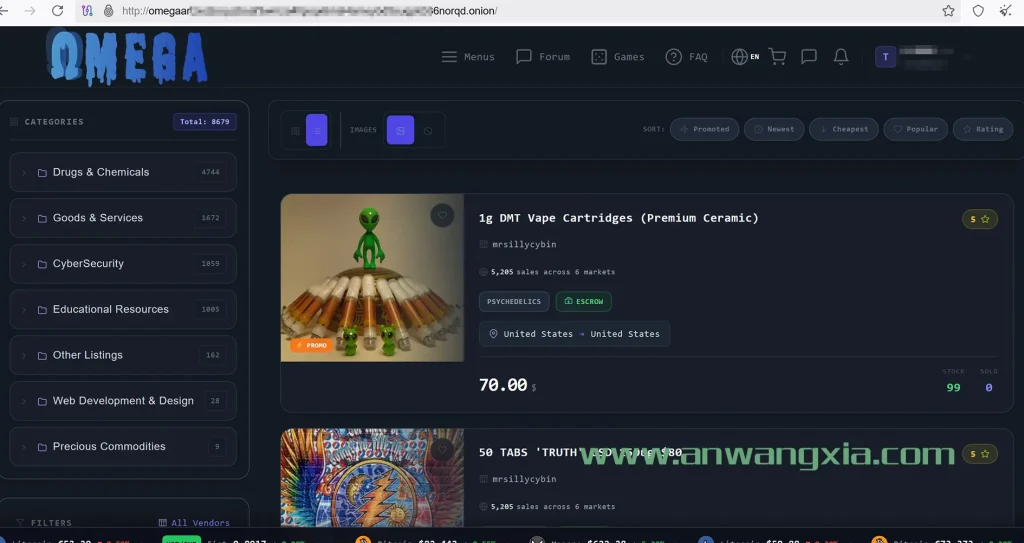Click the PROMO badge on DMT listing image
The image size is (1024, 543).
[312, 345]
